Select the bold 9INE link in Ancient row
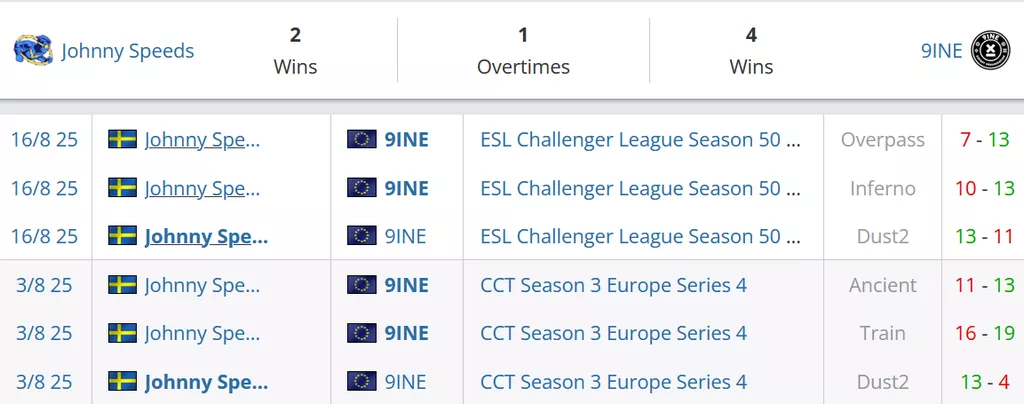1024x404 pixels. tap(406, 285)
